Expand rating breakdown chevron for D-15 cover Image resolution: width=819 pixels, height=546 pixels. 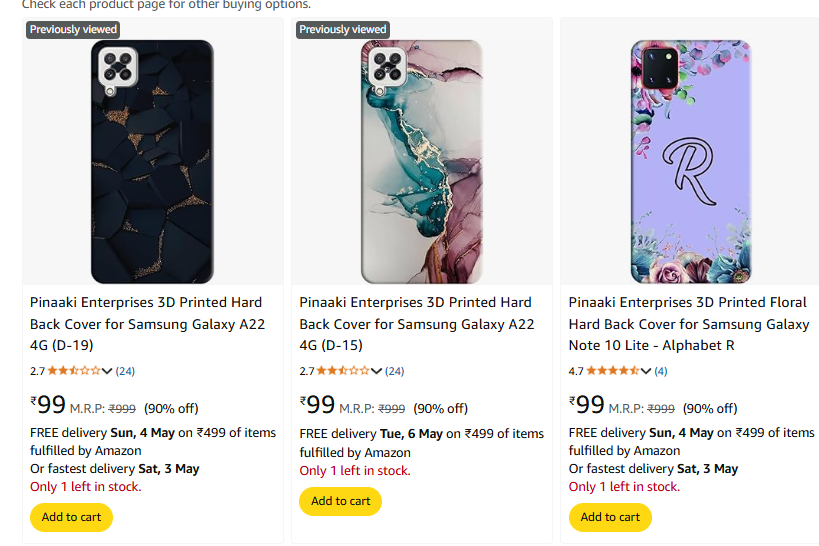click(377, 371)
